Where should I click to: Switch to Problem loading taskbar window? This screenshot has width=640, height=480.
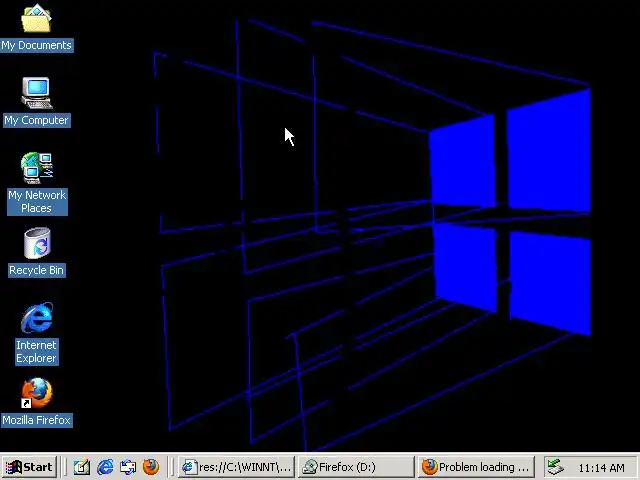(476, 467)
